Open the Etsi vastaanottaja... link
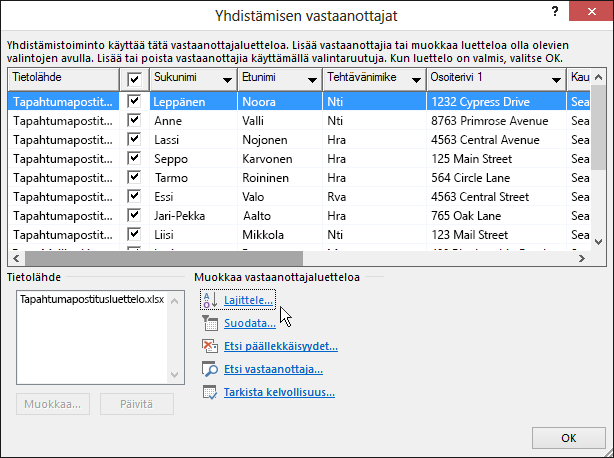This screenshot has height=458, width=614. [273, 369]
